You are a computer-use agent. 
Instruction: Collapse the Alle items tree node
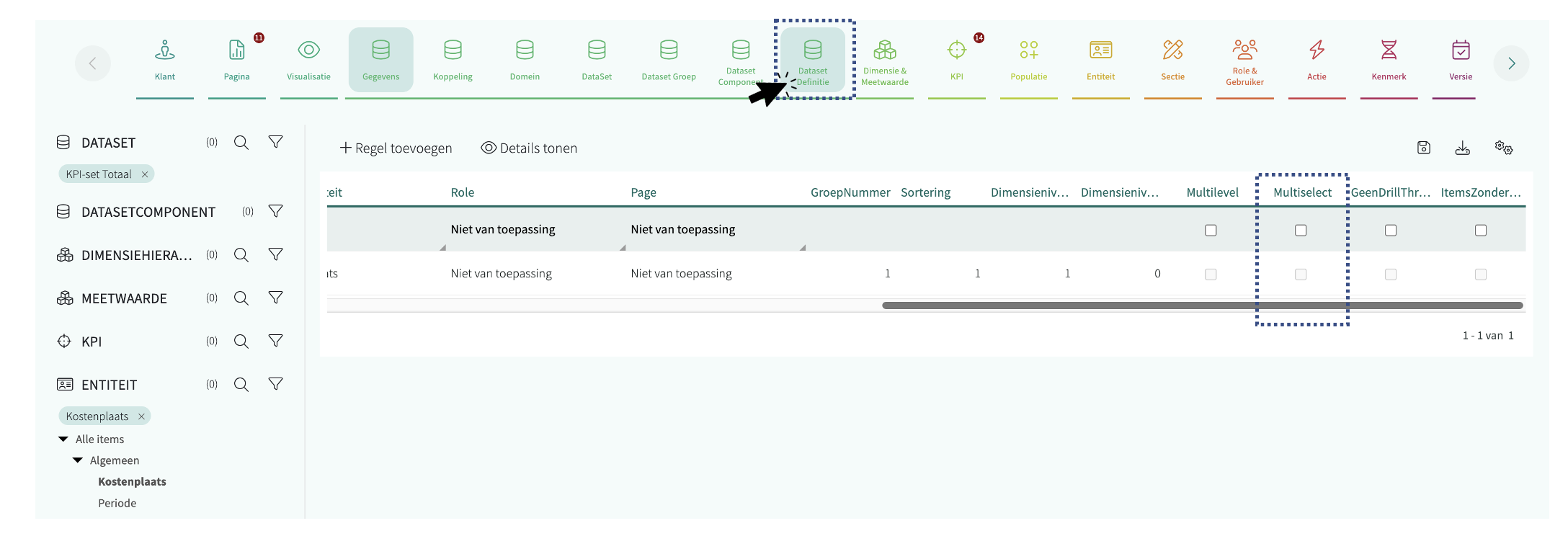tap(63, 439)
